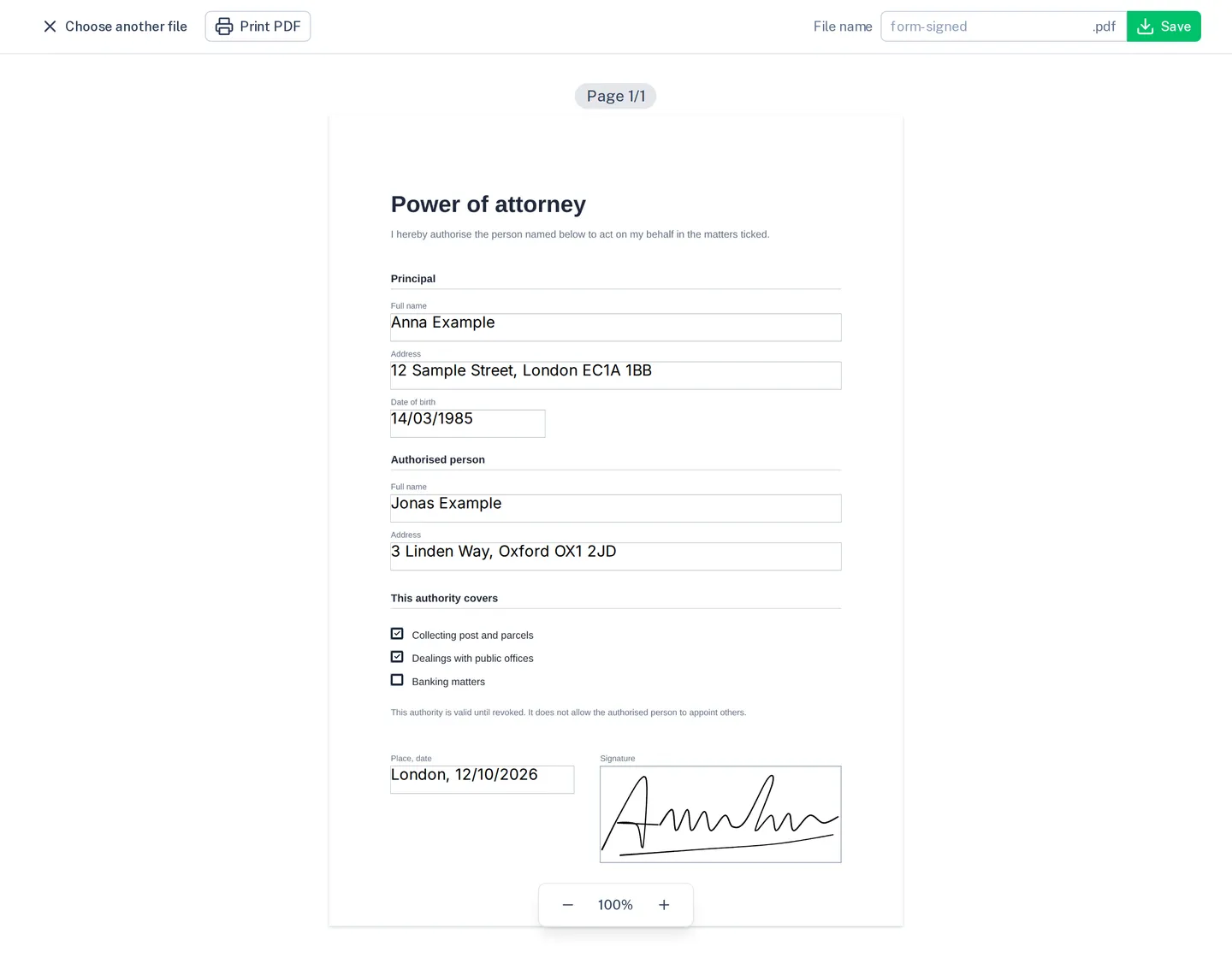Click the Principal address field 12 Sample Street

(x=616, y=376)
